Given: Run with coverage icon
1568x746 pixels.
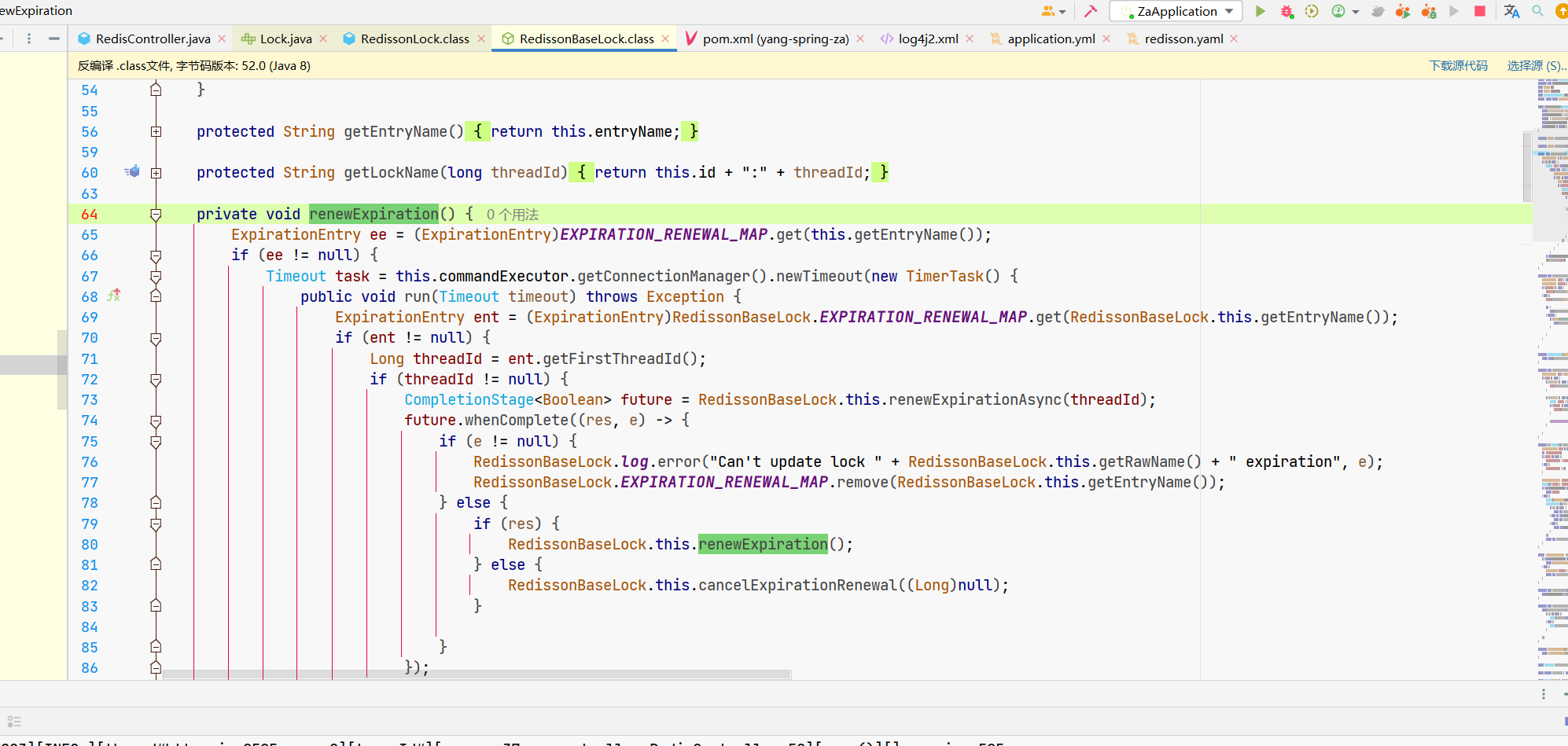Looking at the screenshot, I should pos(1312,11).
